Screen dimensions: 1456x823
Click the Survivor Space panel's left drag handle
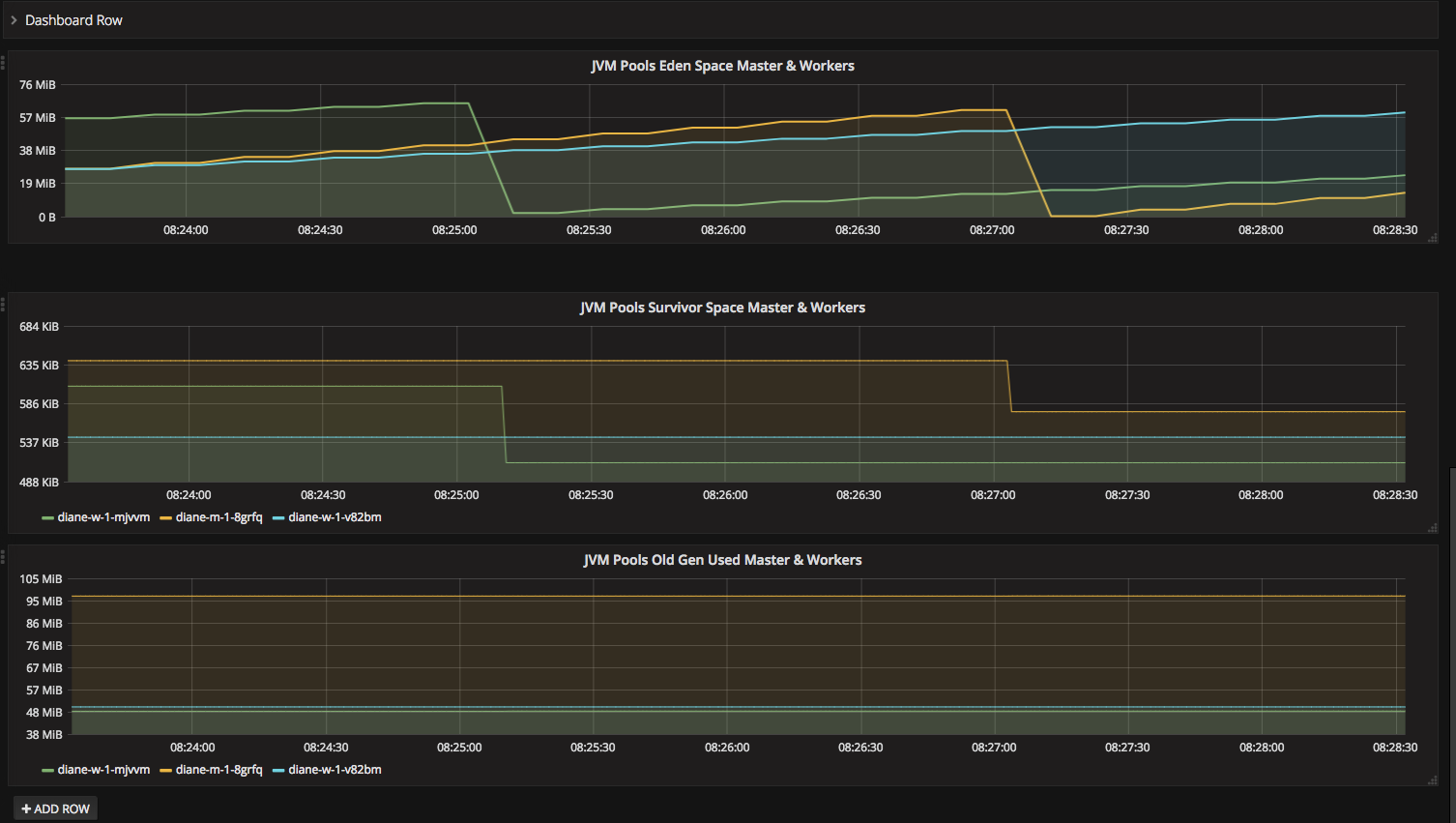tap(3, 305)
